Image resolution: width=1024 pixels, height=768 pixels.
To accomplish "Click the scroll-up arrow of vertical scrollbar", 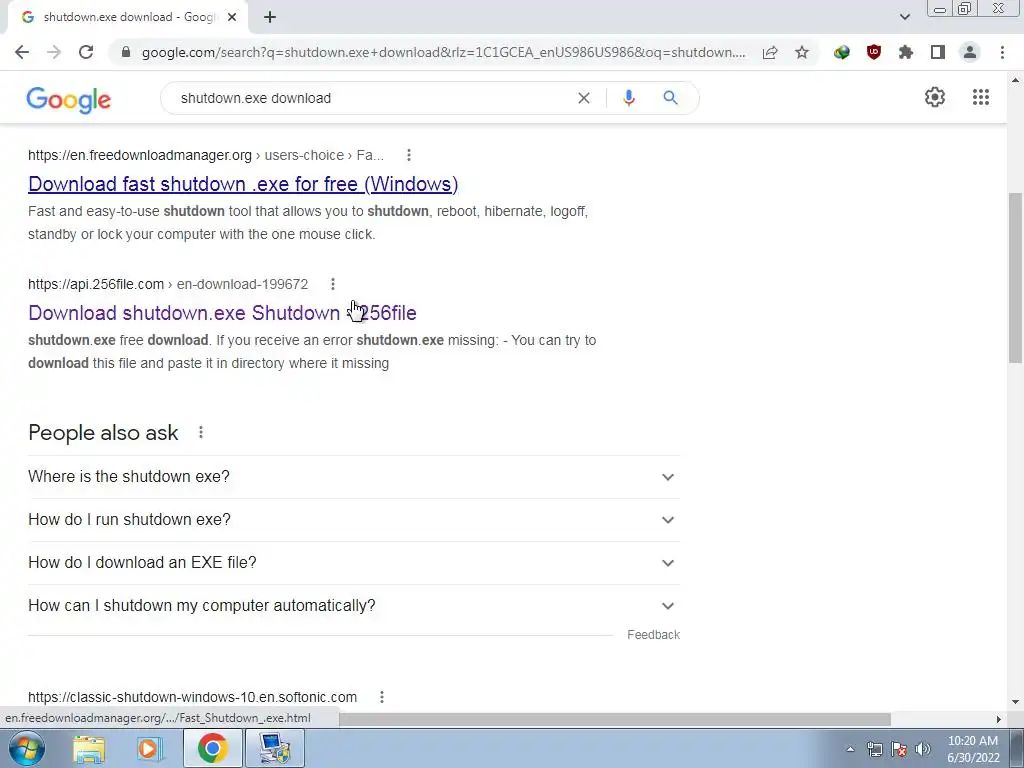I will [x=1015, y=81].
